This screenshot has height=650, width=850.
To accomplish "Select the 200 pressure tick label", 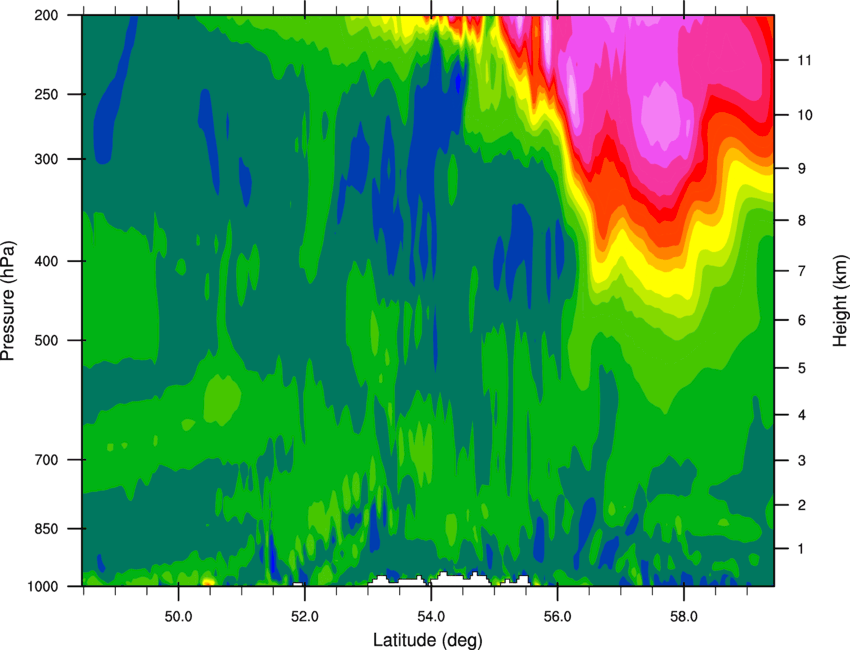I will pos(47,15).
